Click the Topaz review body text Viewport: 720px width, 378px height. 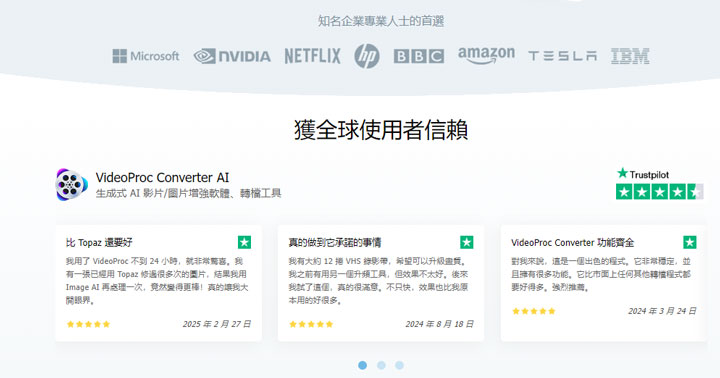157,281
